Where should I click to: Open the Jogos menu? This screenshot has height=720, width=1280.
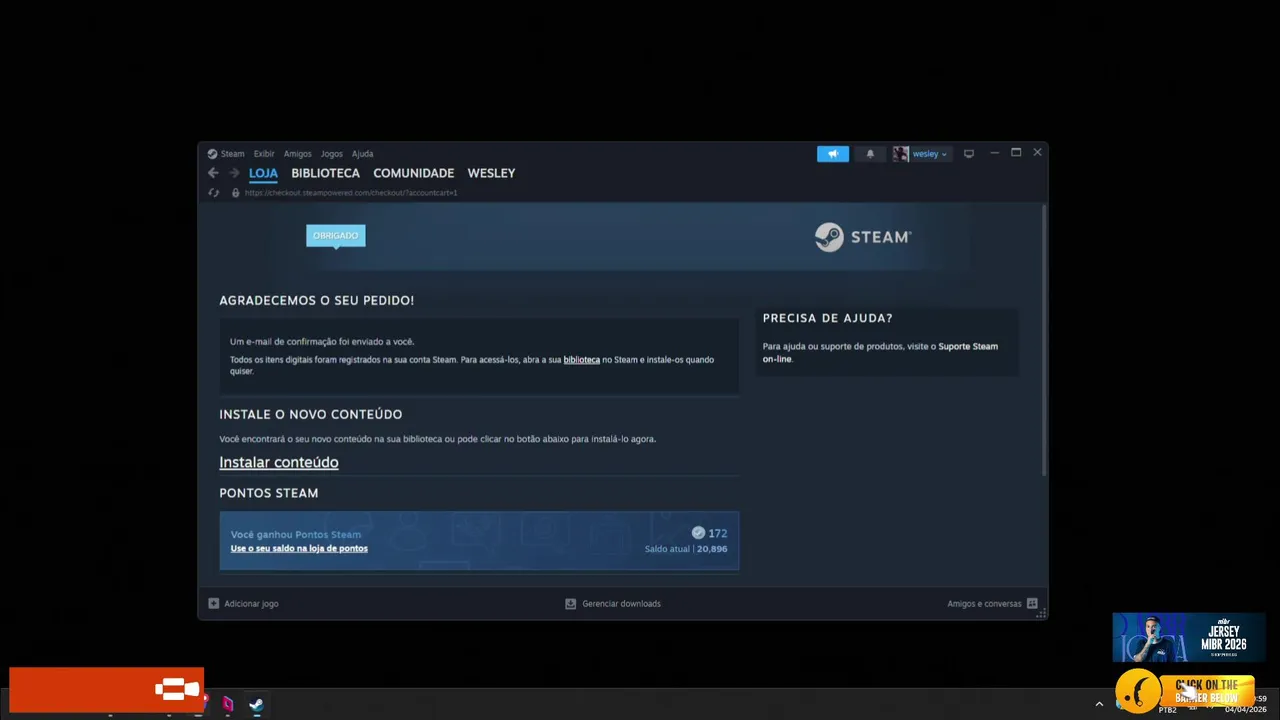(332, 154)
